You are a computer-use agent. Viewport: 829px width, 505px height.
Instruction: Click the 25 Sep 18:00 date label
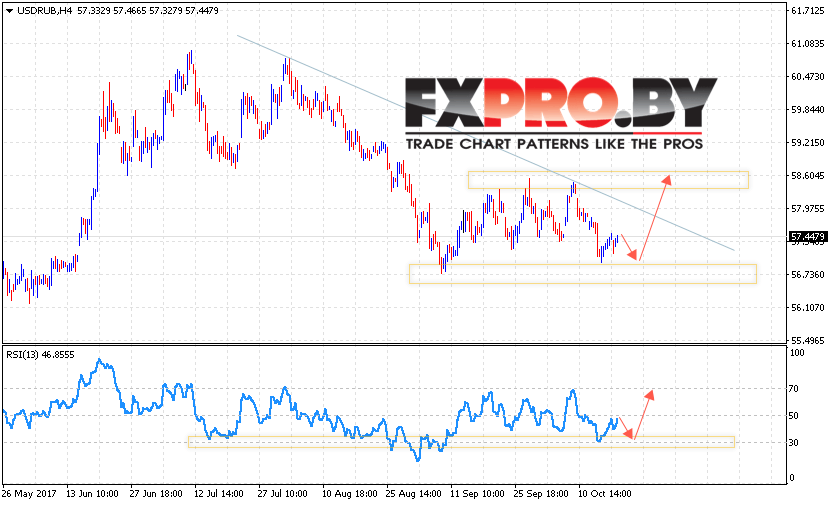(x=541, y=493)
